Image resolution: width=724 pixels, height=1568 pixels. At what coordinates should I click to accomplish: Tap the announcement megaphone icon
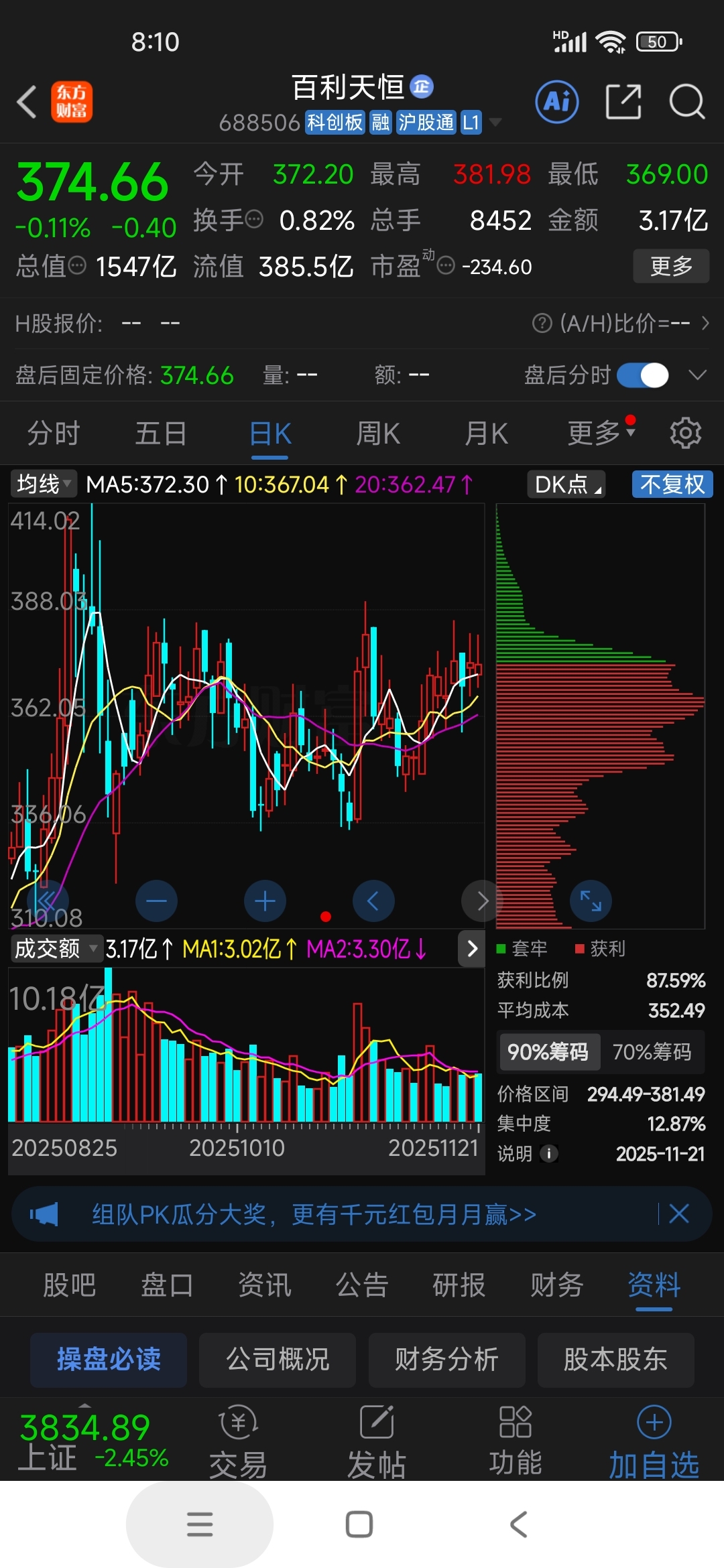click(44, 1214)
